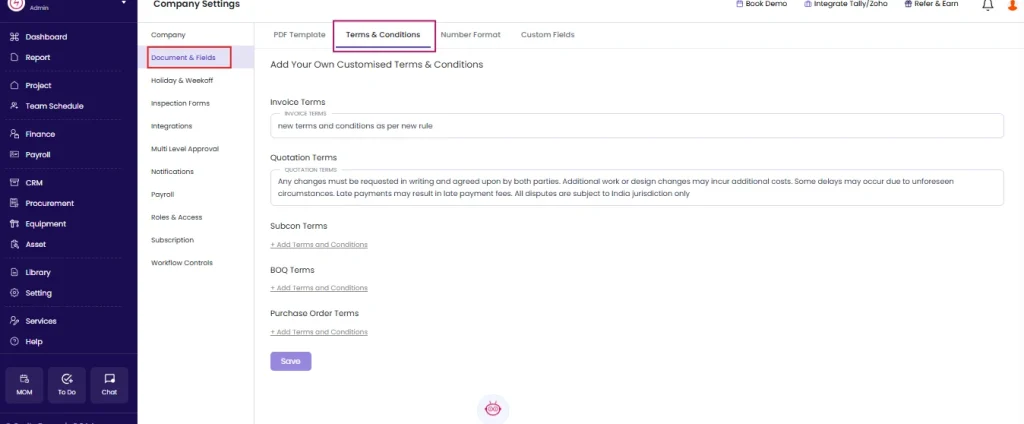1024x424 pixels.
Task: Click the chatbot assistant icon
Action: tap(493, 409)
